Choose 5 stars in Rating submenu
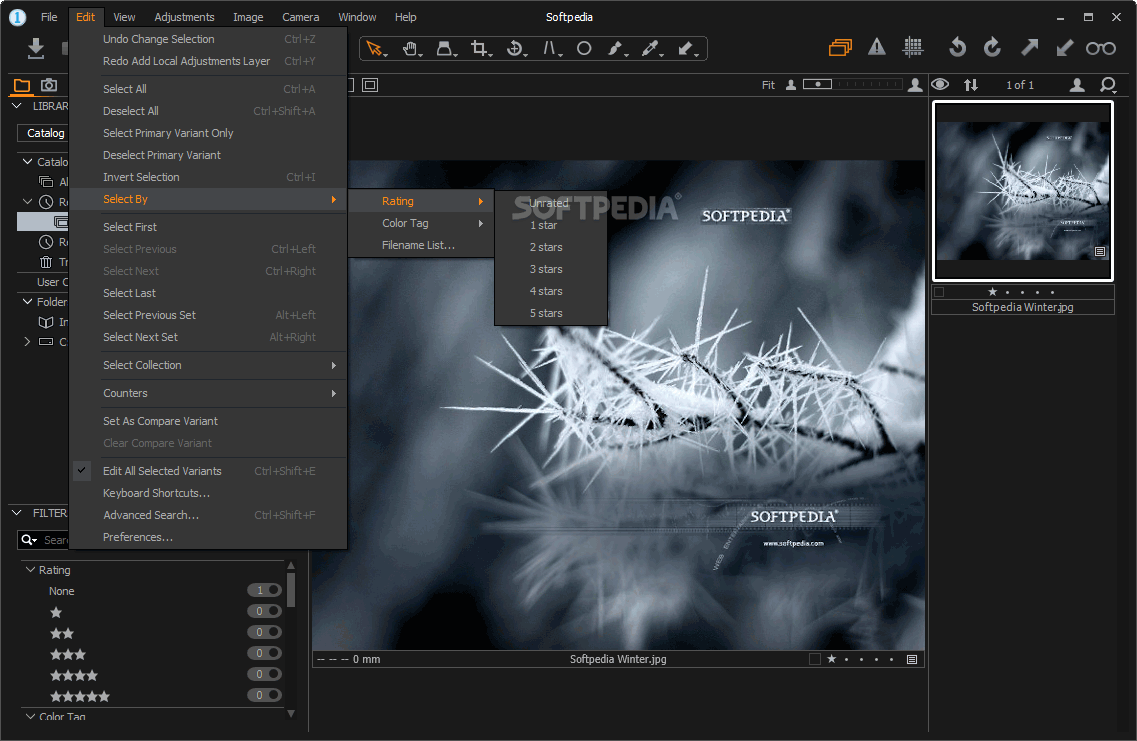The height and width of the screenshot is (741, 1137). pyautogui.click(x=550, y=313)
